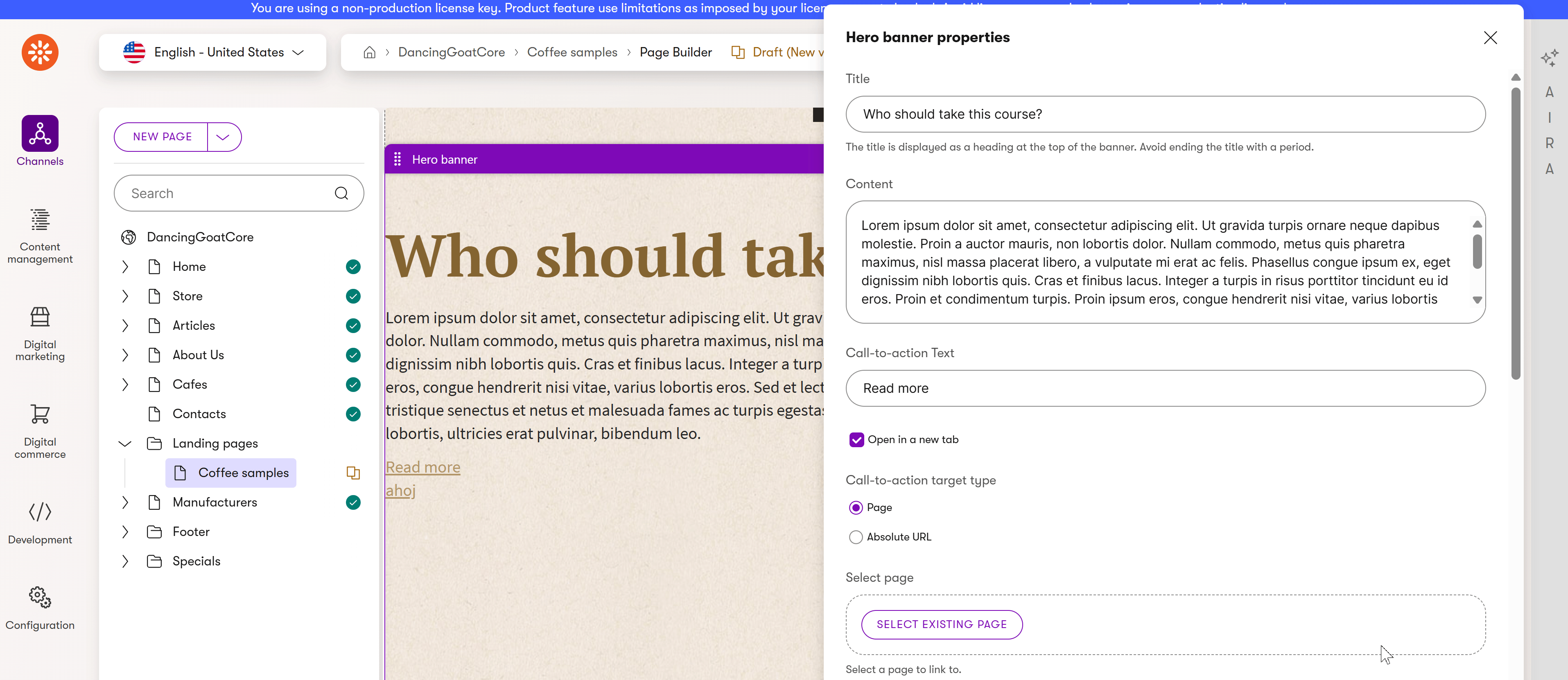Click the search magnifier icon
The height and width of the screenshot is (680, 1568).
point(341,194)
